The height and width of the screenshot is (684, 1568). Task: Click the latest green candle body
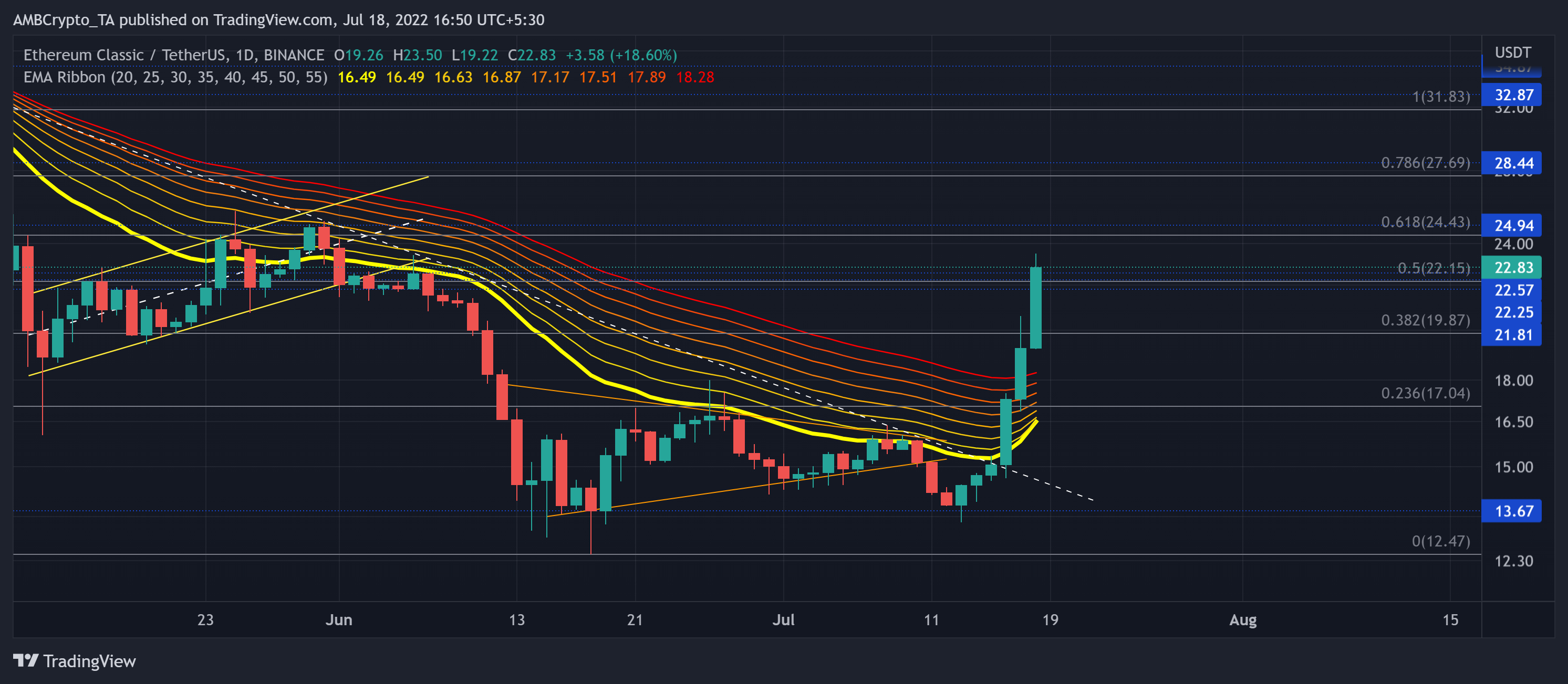(1035, 307)
